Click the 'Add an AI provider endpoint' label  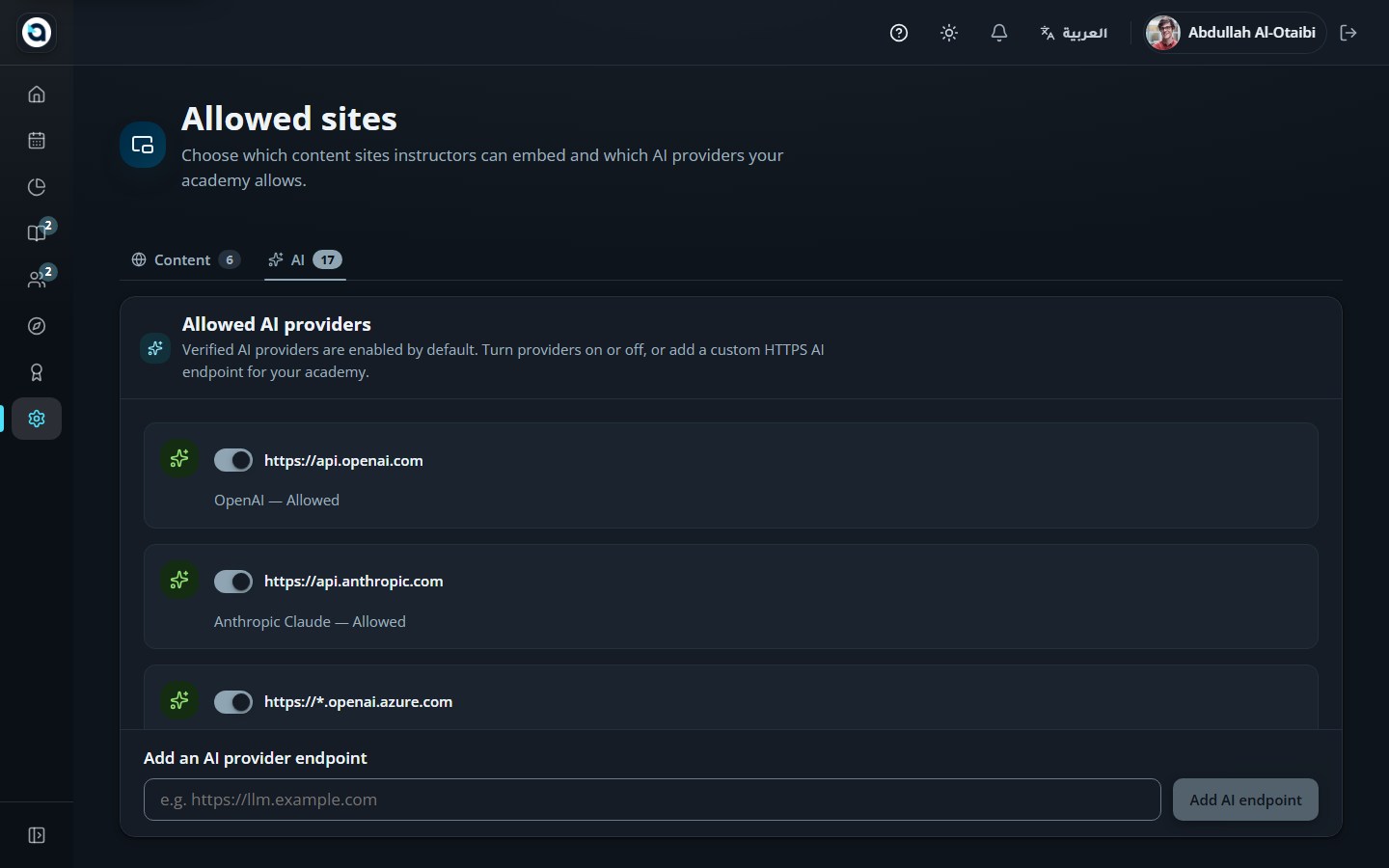256,758
